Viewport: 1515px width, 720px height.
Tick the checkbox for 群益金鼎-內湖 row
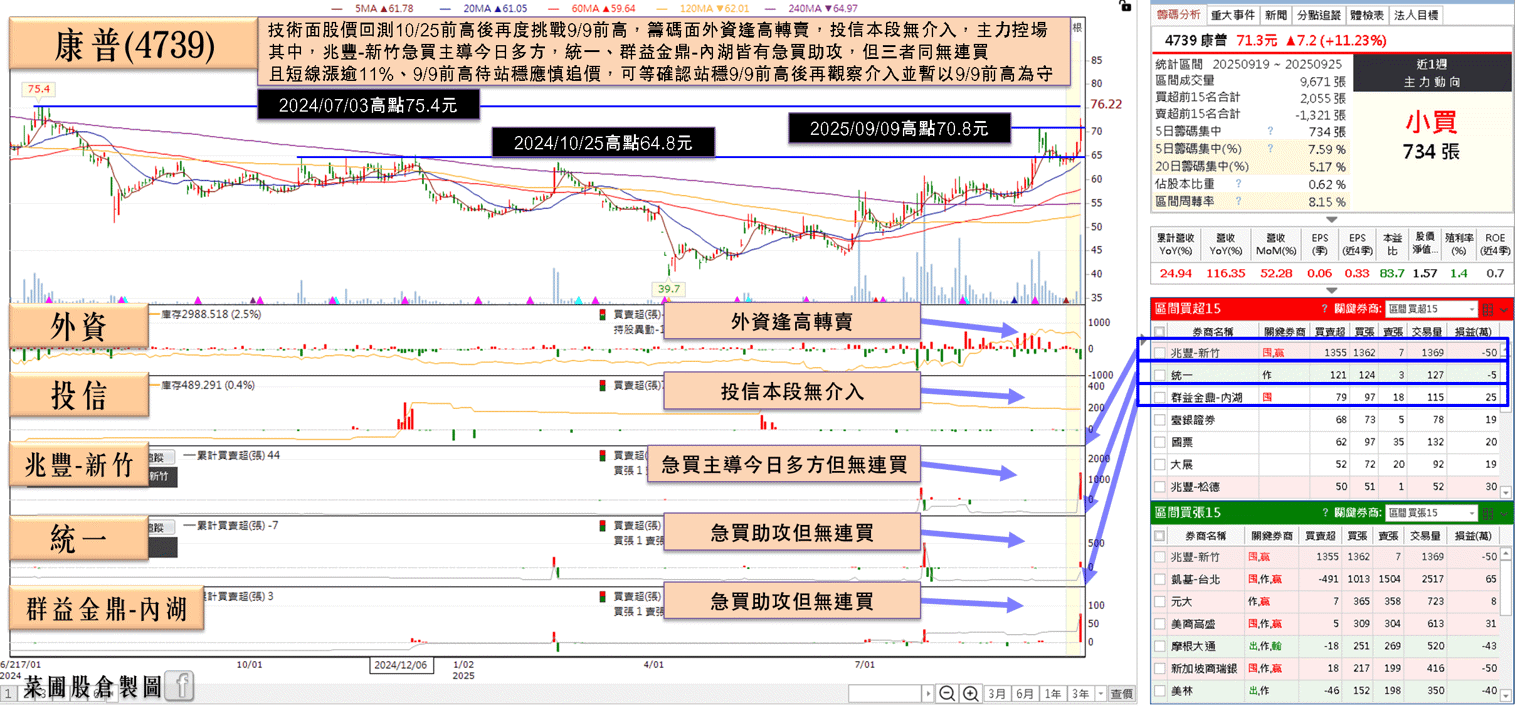click(x=1160, y=397)
